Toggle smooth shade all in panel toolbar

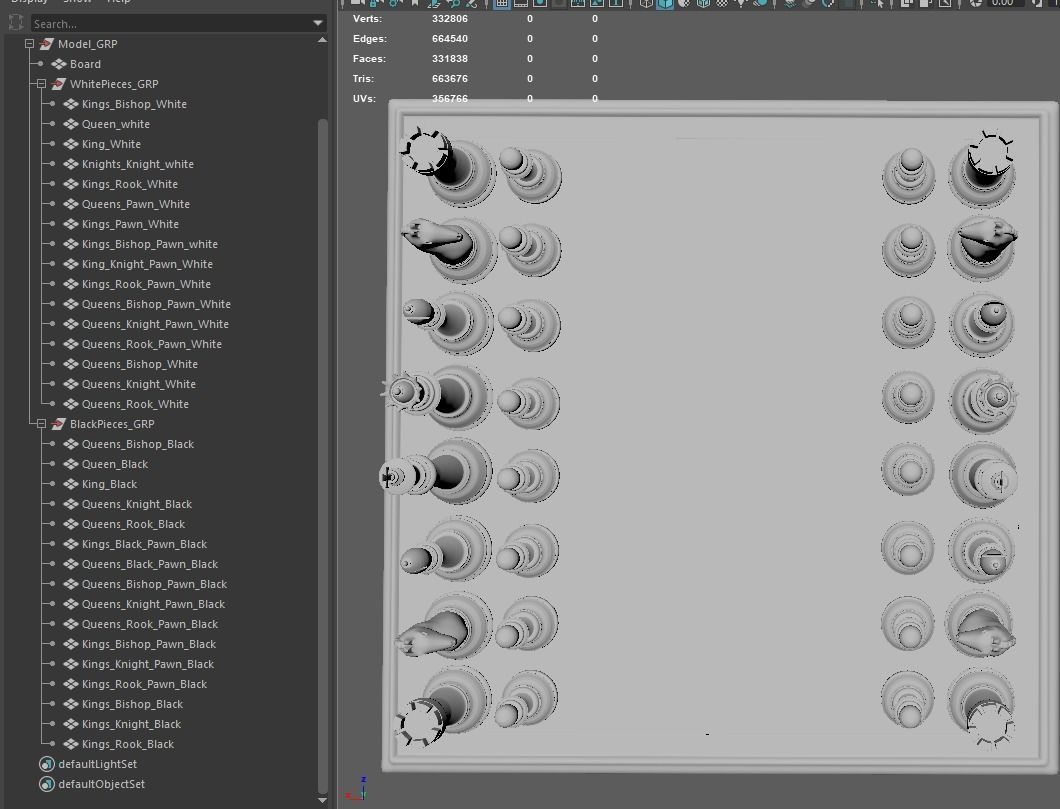665,3
